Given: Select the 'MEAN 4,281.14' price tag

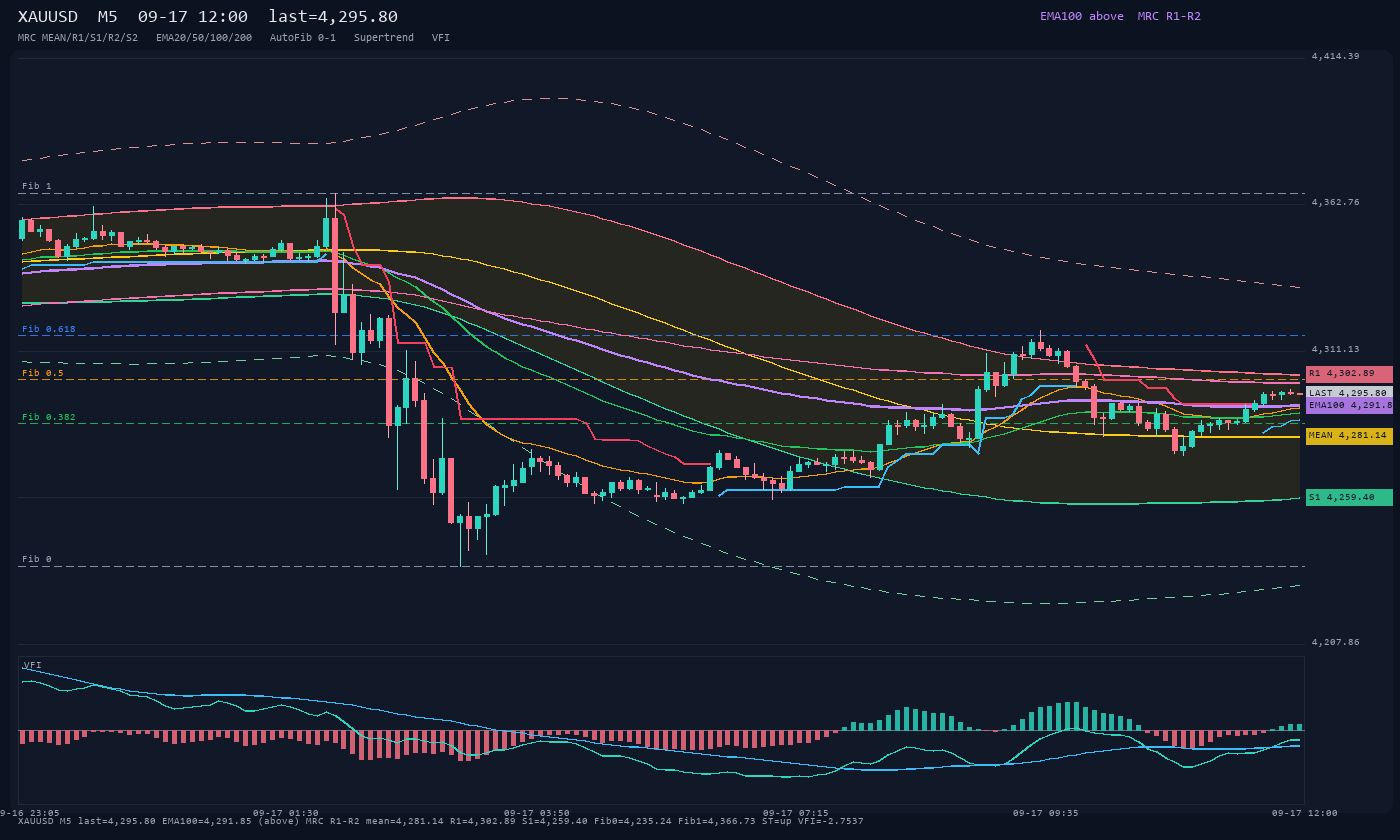Looking at the screenshot, I should click(1349, 436).
